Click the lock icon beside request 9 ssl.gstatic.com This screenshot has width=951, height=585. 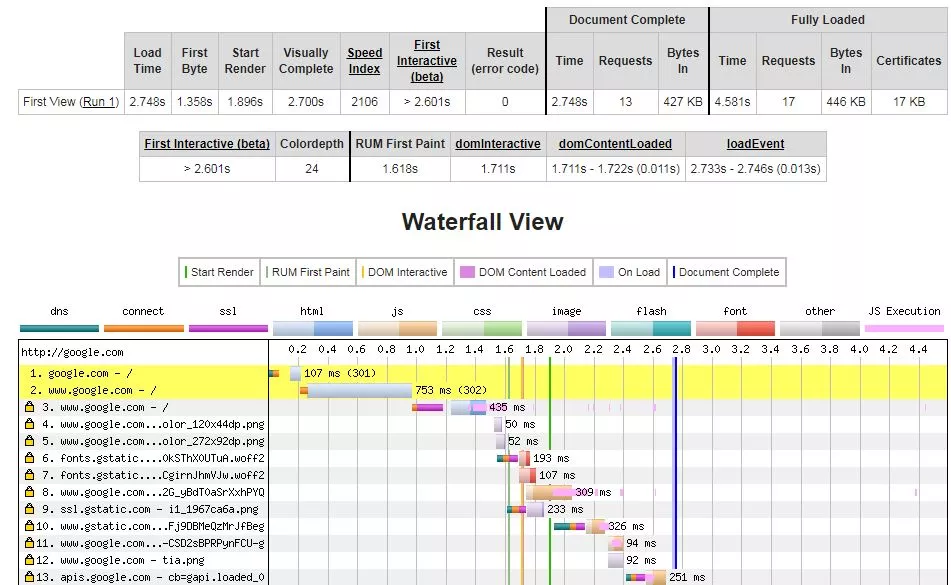[30, 510]
